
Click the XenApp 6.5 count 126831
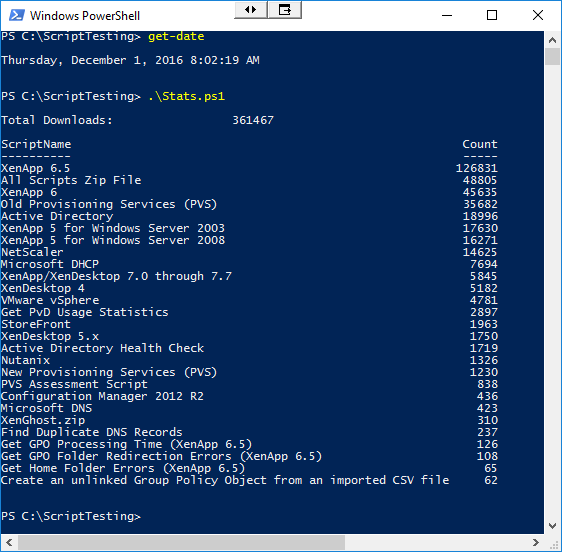click(476, 168)
